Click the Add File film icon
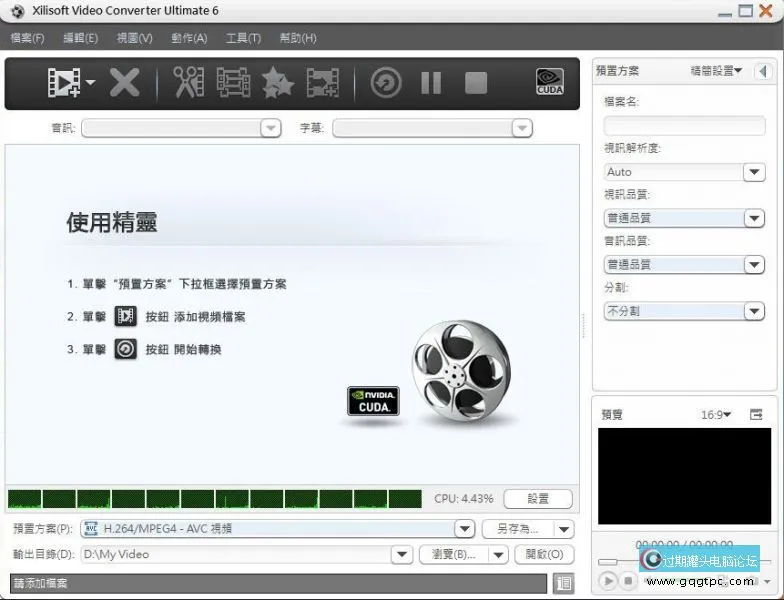The height and width of the screenshot is (600, 784). pyautogui.click(x=64, y=82)
